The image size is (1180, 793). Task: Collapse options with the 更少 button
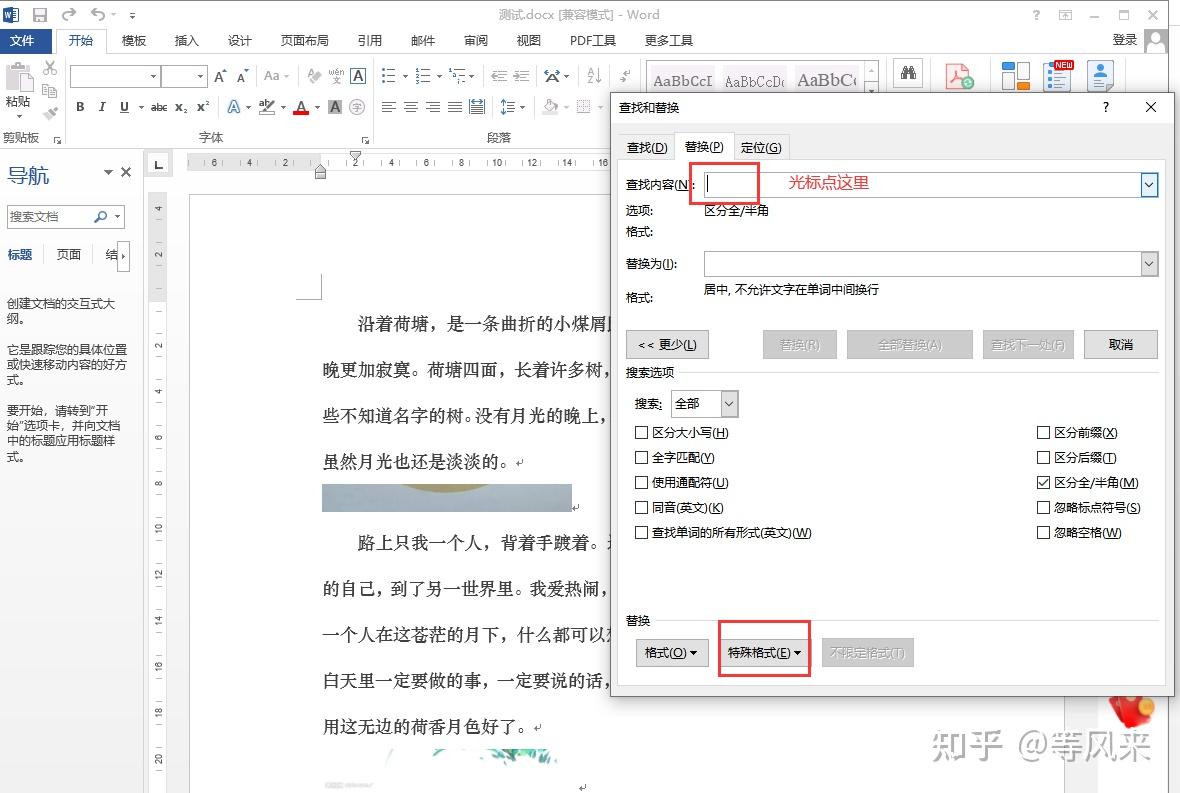tap(666, 344)
